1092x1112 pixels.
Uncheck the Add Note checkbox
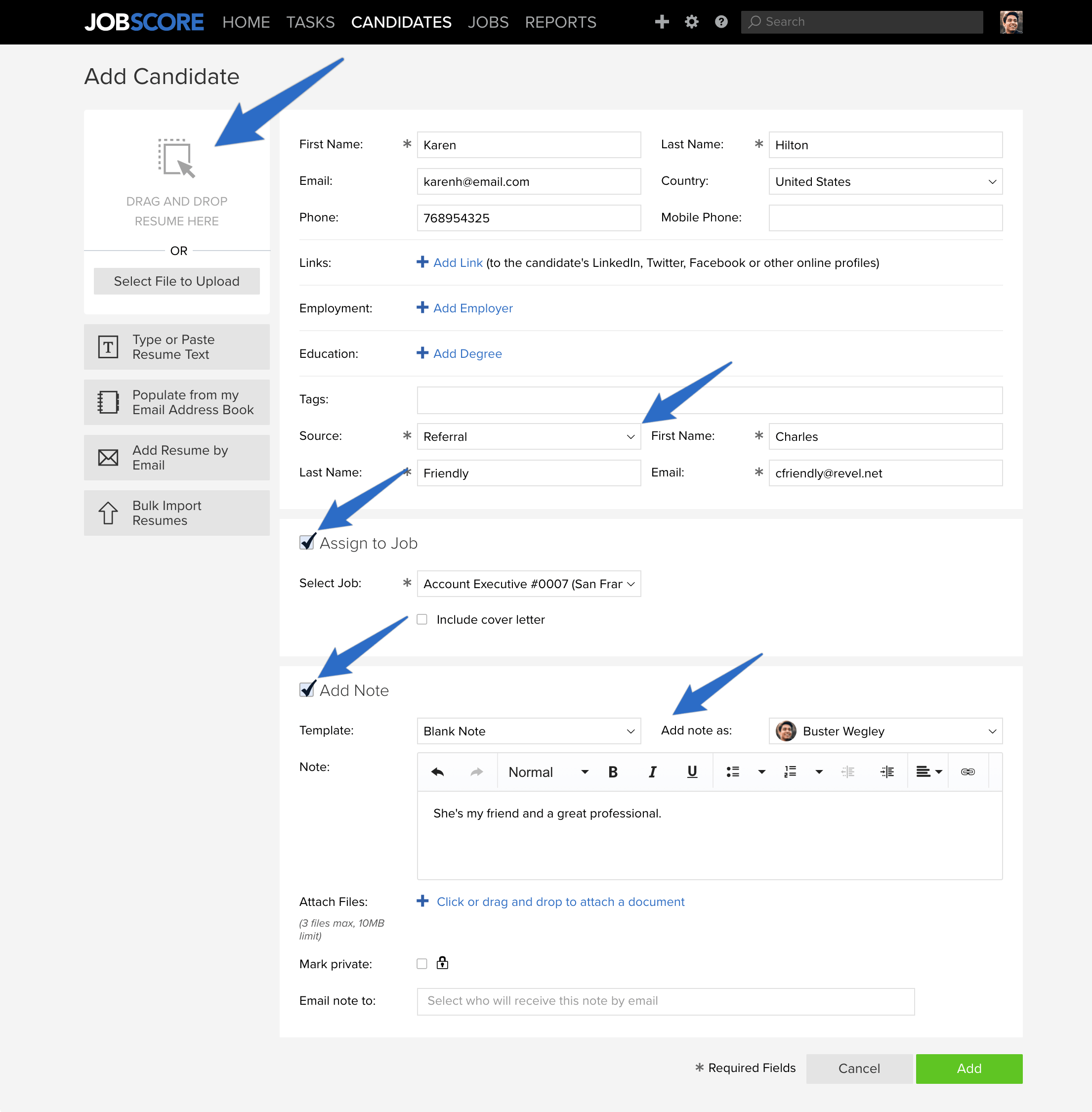pos(307,690)
